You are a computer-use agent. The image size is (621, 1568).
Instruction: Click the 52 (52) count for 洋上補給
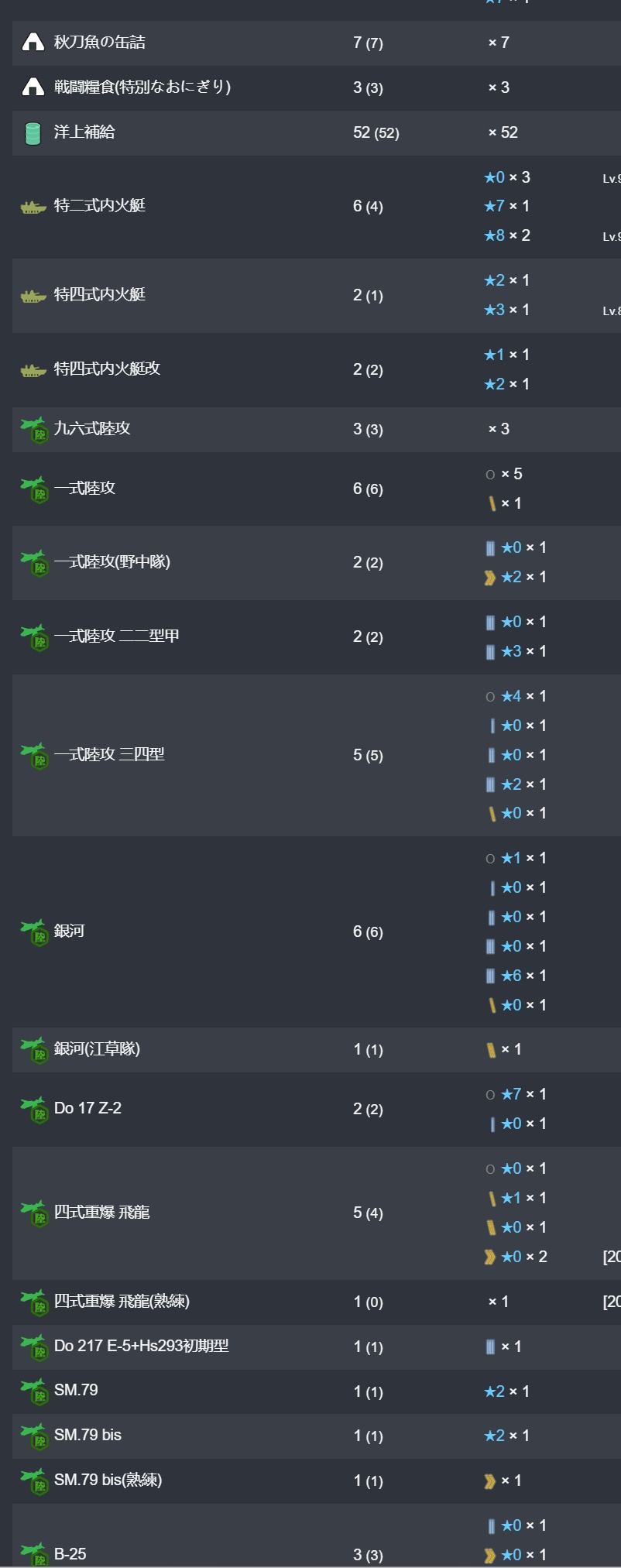pyautogui.click(x=376, y=132)
